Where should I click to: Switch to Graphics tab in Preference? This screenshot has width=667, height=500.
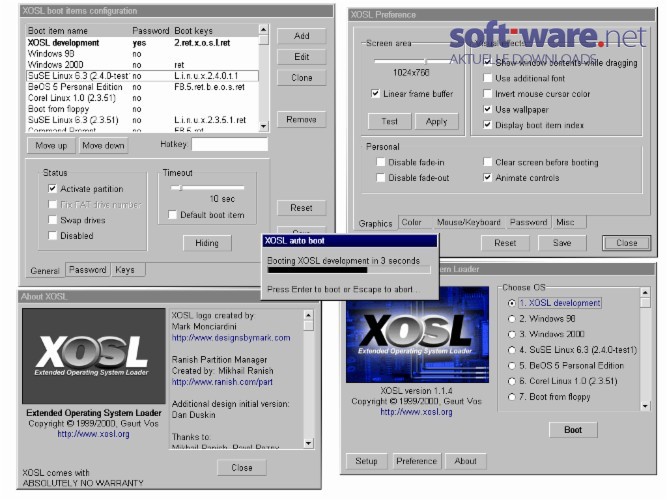pos(375,223)
